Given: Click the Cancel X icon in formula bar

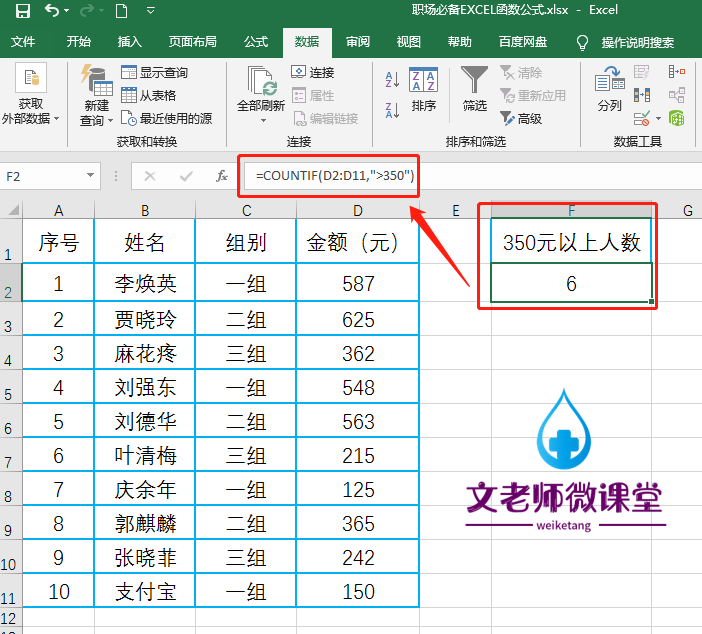Looking at the screenshot, I should coord(150,176).
